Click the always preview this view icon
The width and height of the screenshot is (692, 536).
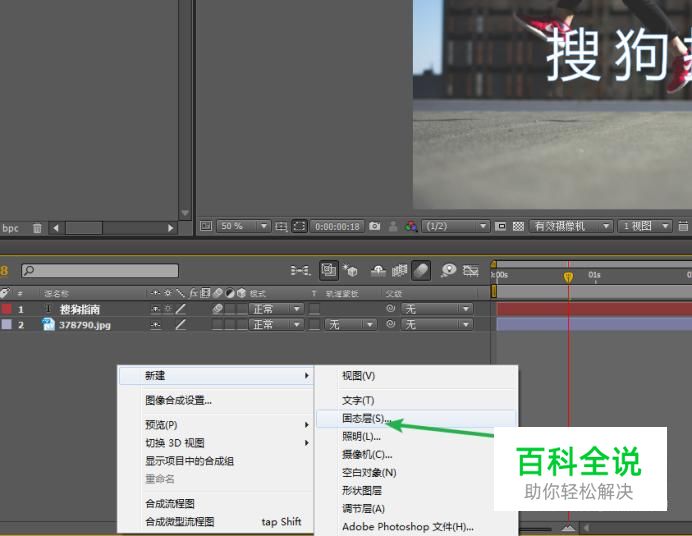tap(206, 226)
